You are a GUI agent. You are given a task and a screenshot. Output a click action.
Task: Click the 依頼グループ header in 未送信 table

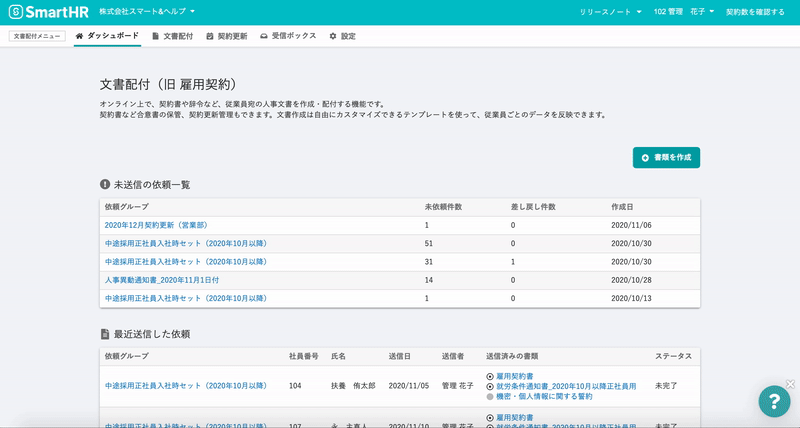pos(127,207)
